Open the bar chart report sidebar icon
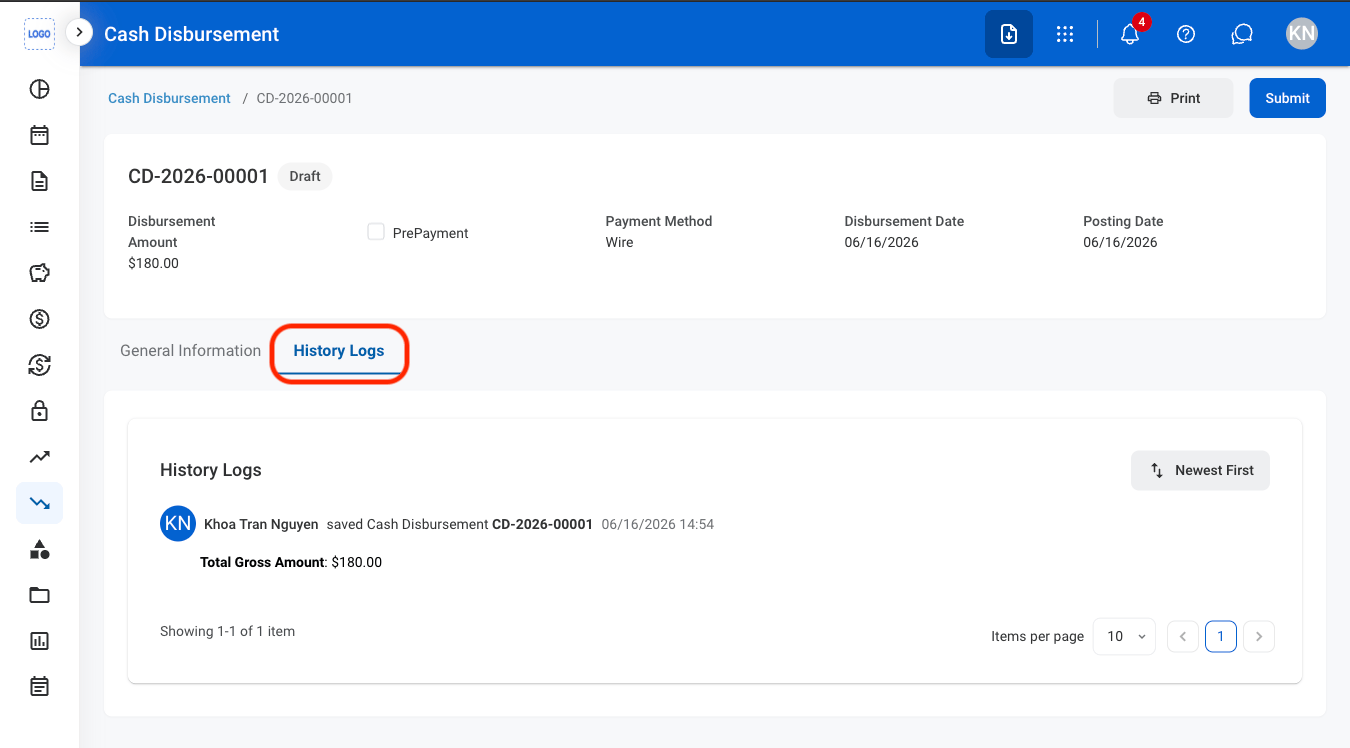Screen dimensions: 1350x748 coord(39,641)
